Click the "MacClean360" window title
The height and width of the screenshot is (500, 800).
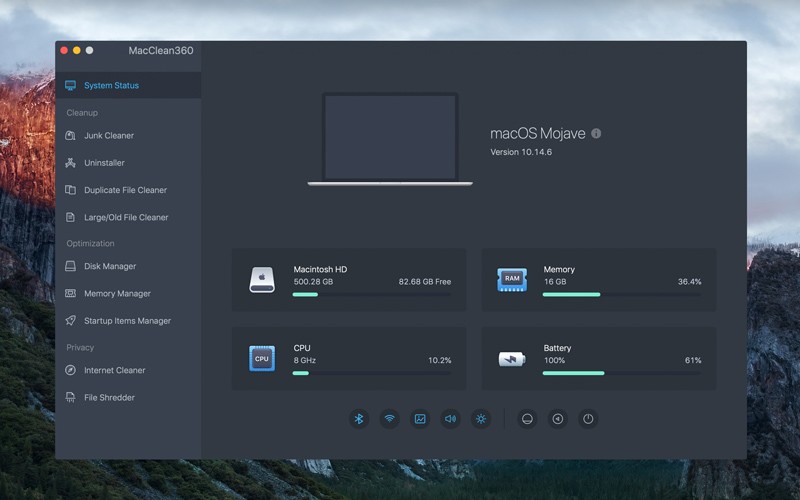tap(161, 51)
